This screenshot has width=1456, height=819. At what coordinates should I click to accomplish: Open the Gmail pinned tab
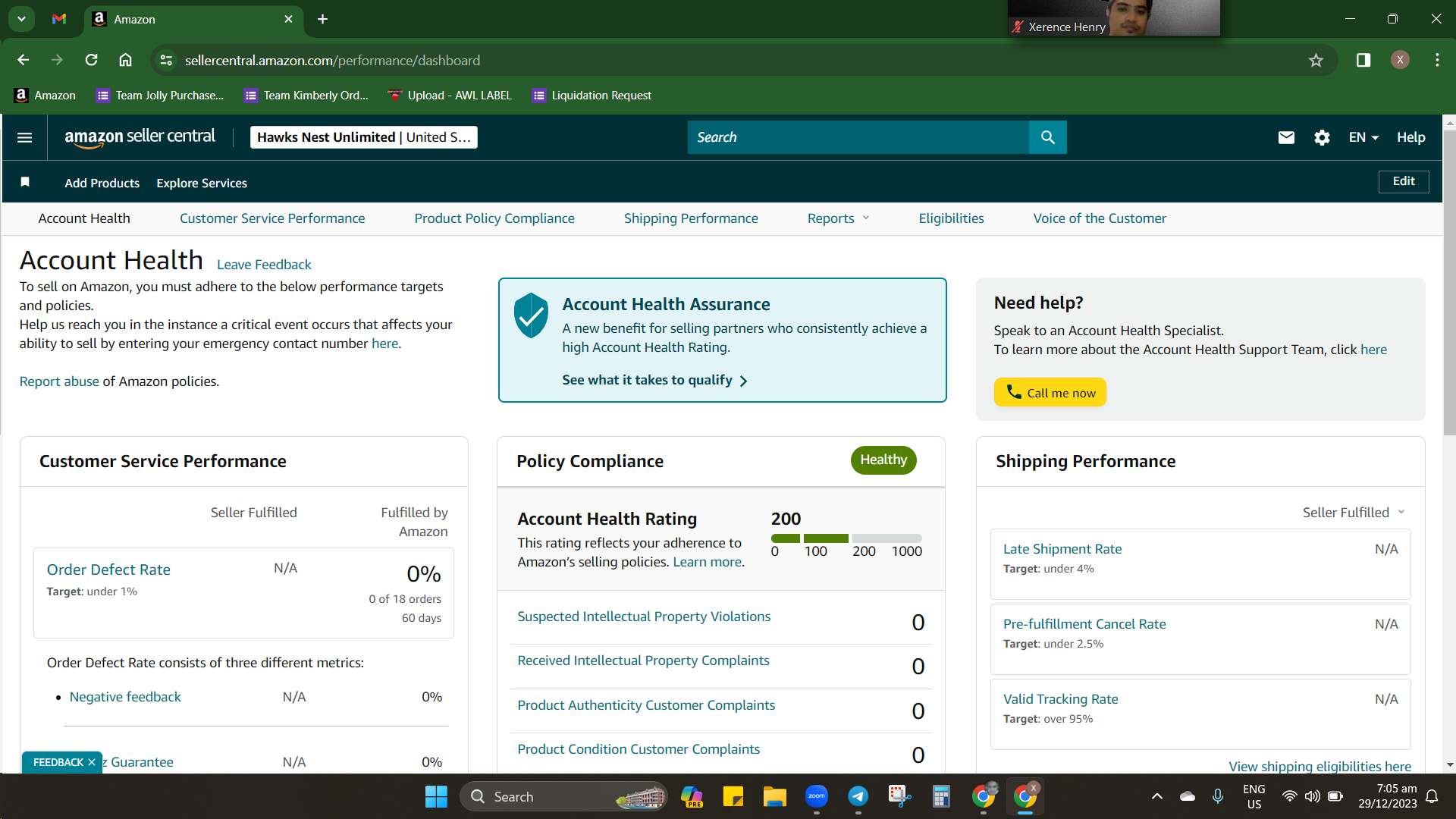59,19
